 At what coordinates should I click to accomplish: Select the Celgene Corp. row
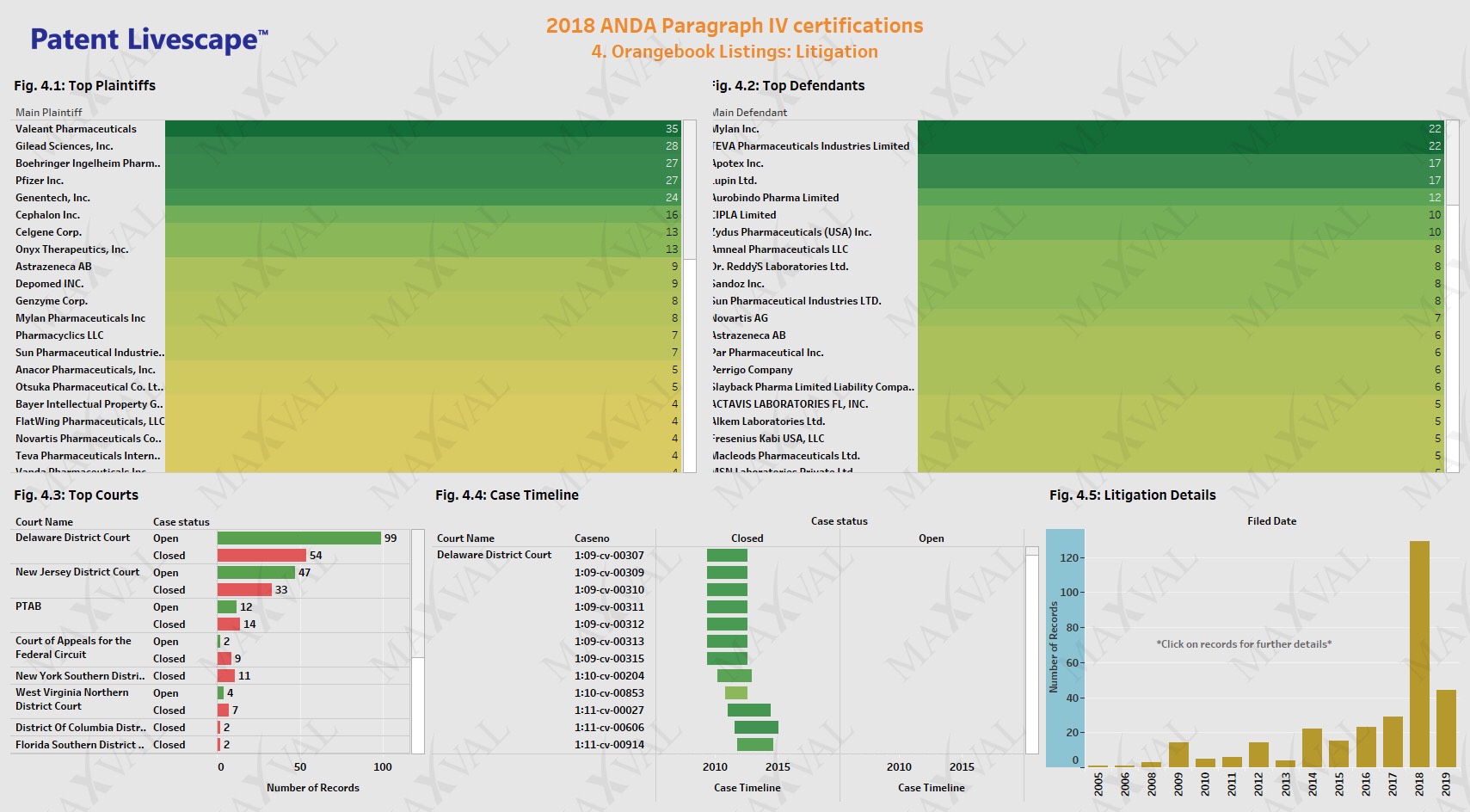(x=348, y=232)
